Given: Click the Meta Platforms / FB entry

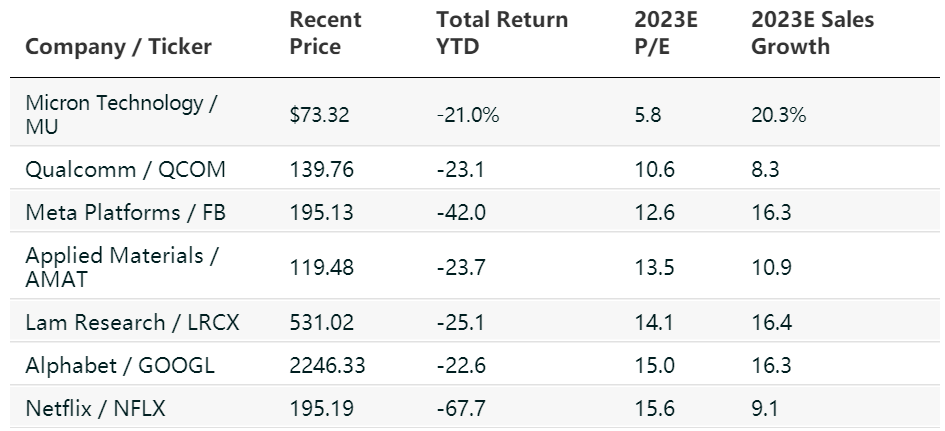Looking at the screenshot, I should pyautogui.click(x=124, y=212).
